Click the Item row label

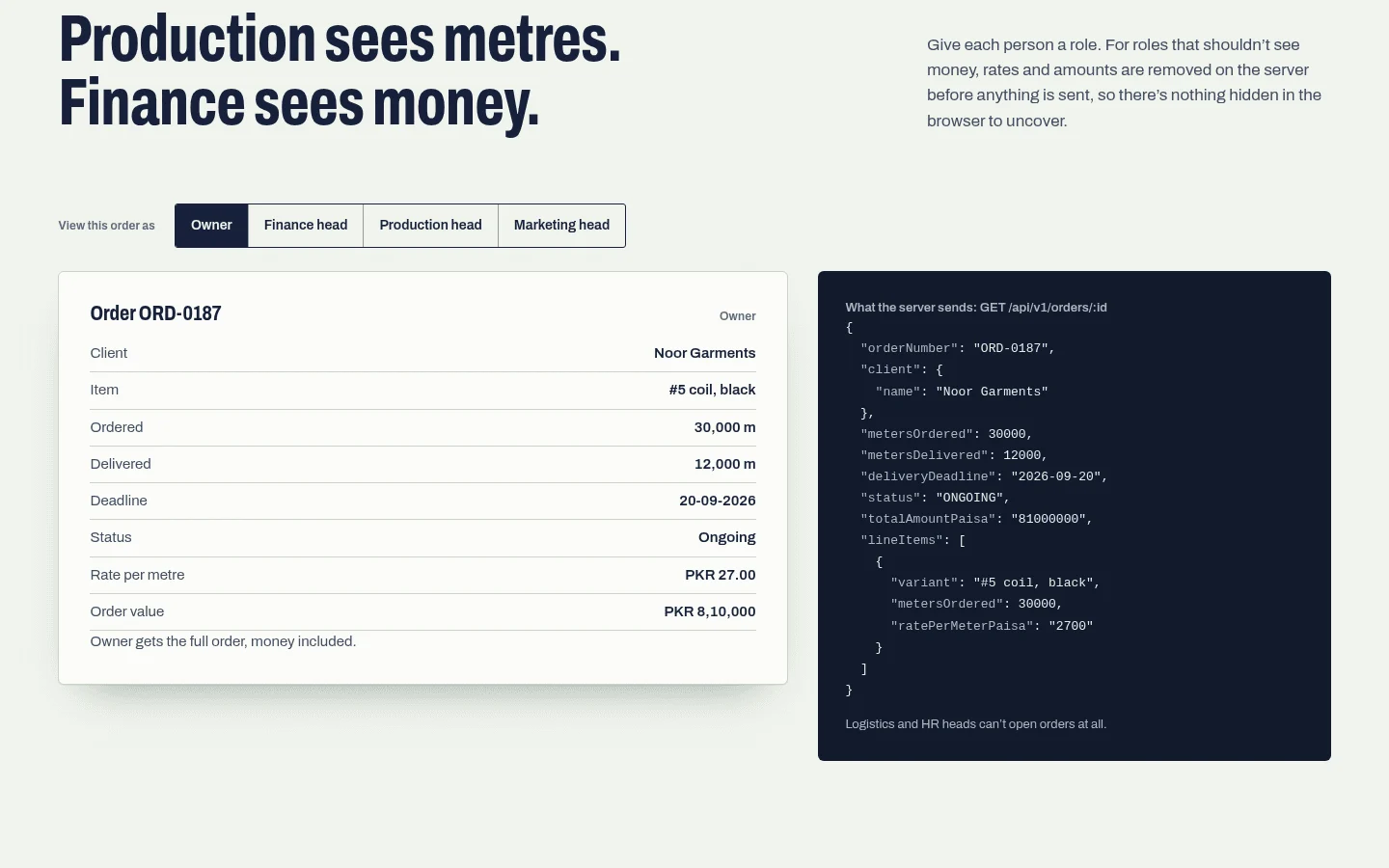(x=104, y=390)
